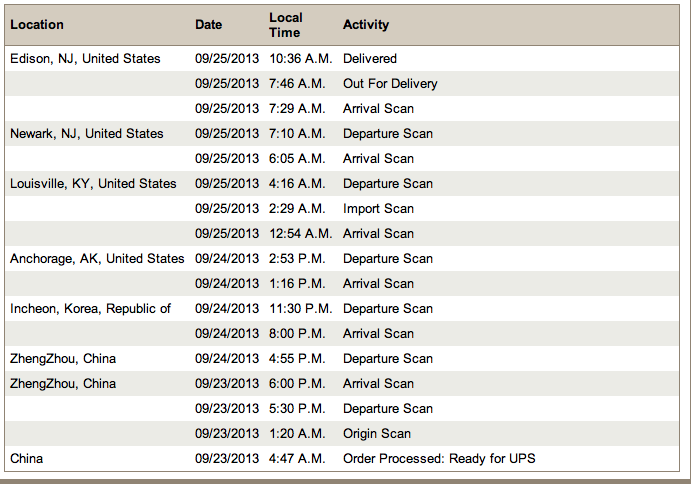Click the Local Time column header
Screen dimensions: 698x489
tap(286, 25)
